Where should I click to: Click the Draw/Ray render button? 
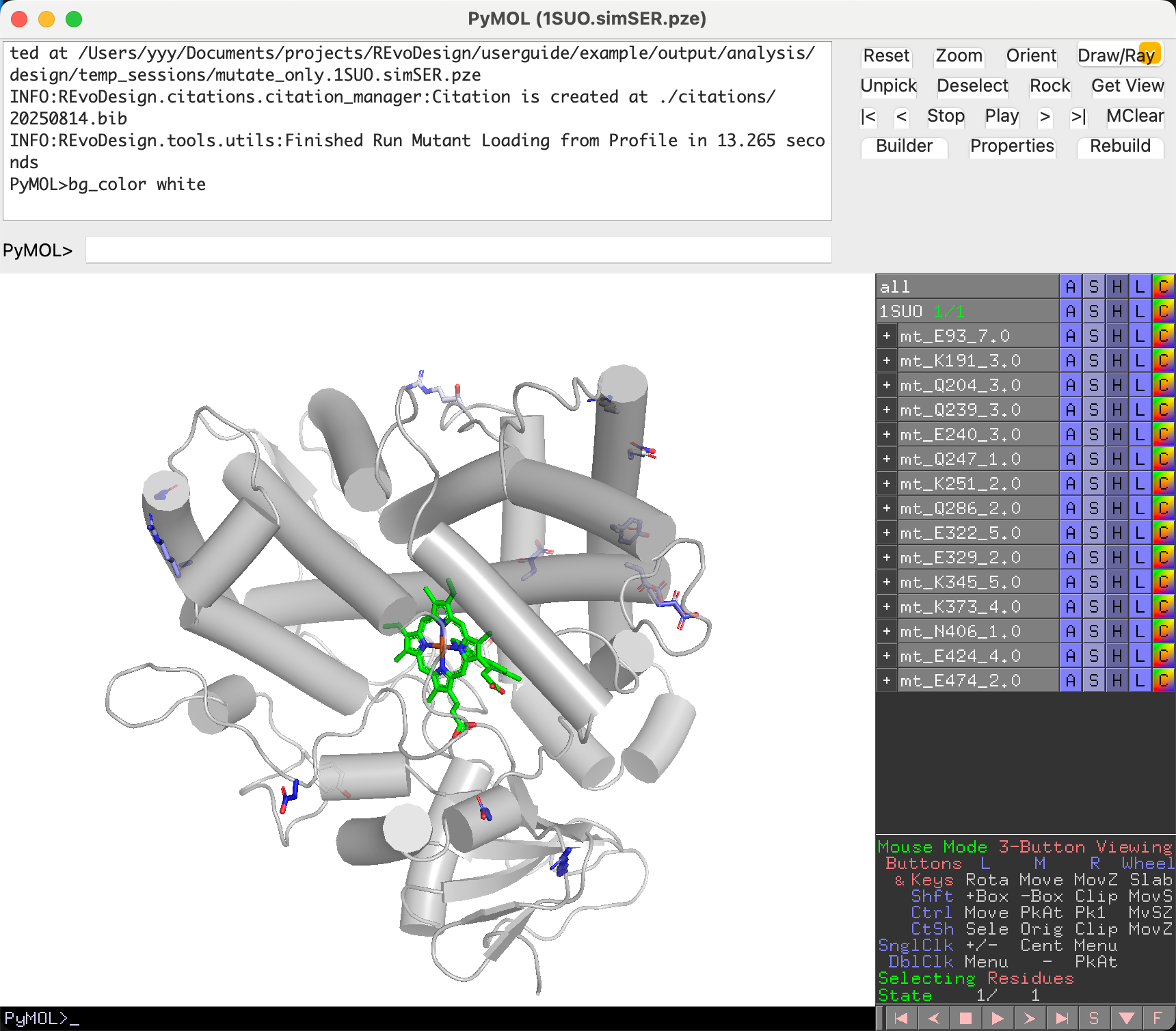tap(1119, 55)
